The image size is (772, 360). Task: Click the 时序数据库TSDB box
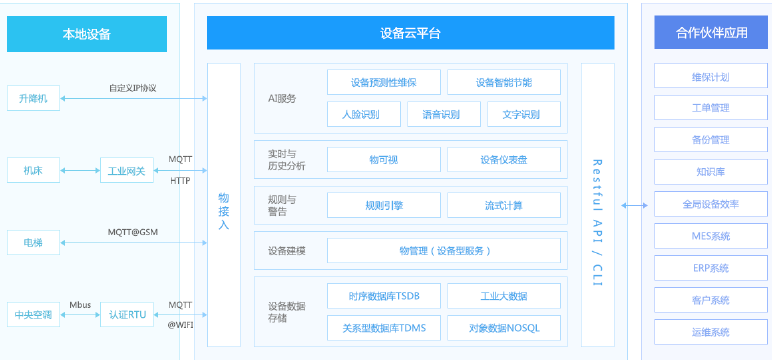point(384,296)
